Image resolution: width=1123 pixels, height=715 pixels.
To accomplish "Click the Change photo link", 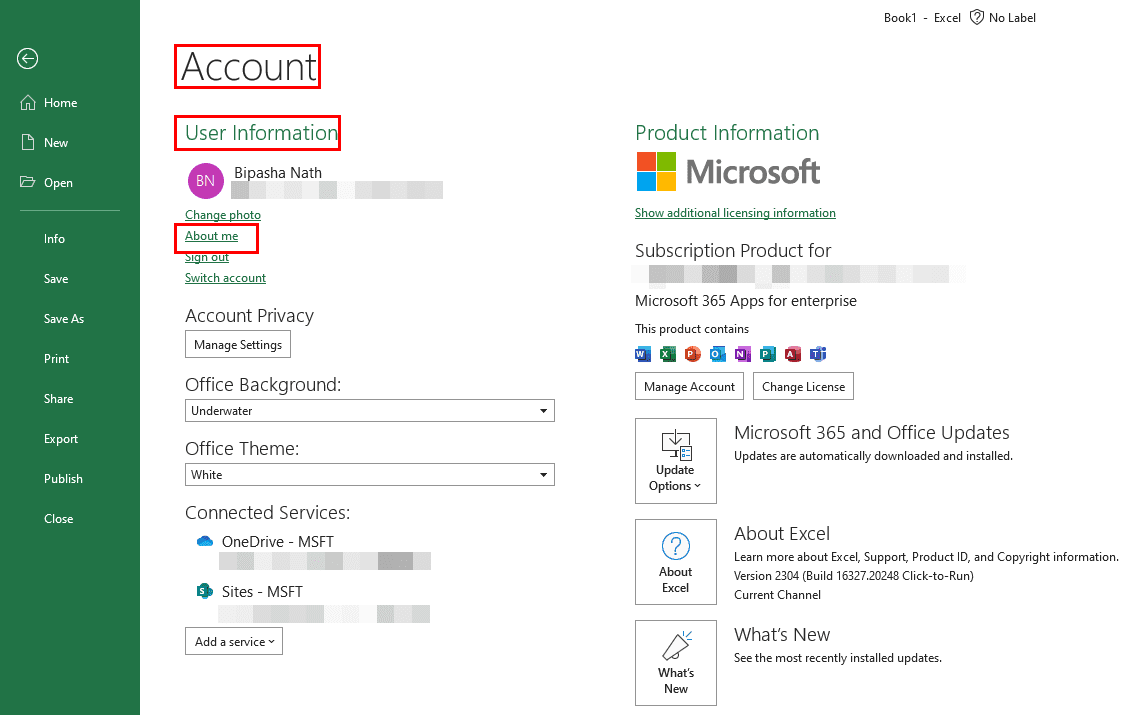I will [223, 215].
